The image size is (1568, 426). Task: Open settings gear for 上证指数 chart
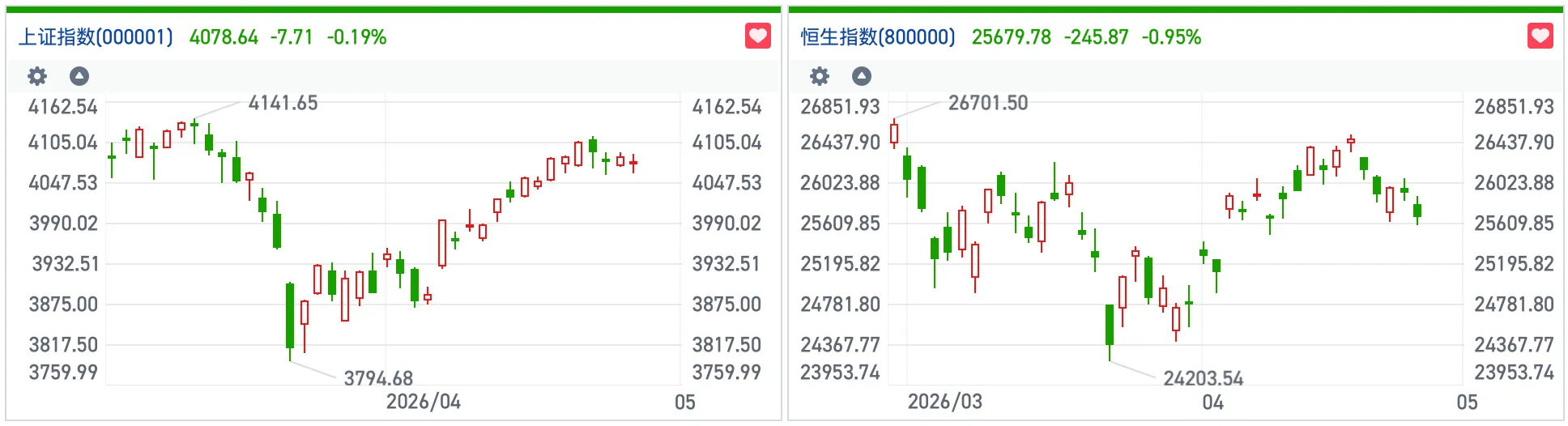(x=37, y=76)
